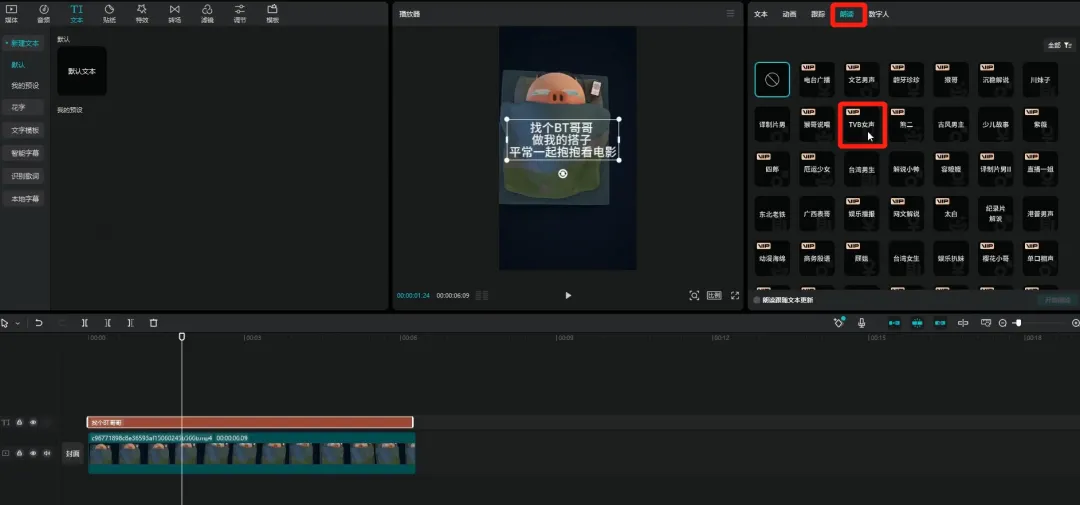Toggle 朗读跟随文本更新 checkbox
1080x505 pixels.
757,299
